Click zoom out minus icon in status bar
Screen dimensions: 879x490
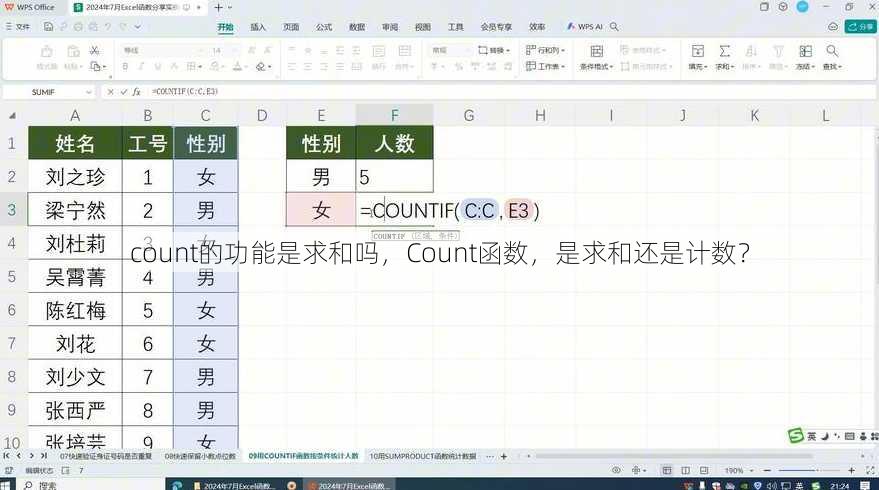pyautogui.click(x=767, y=470)
